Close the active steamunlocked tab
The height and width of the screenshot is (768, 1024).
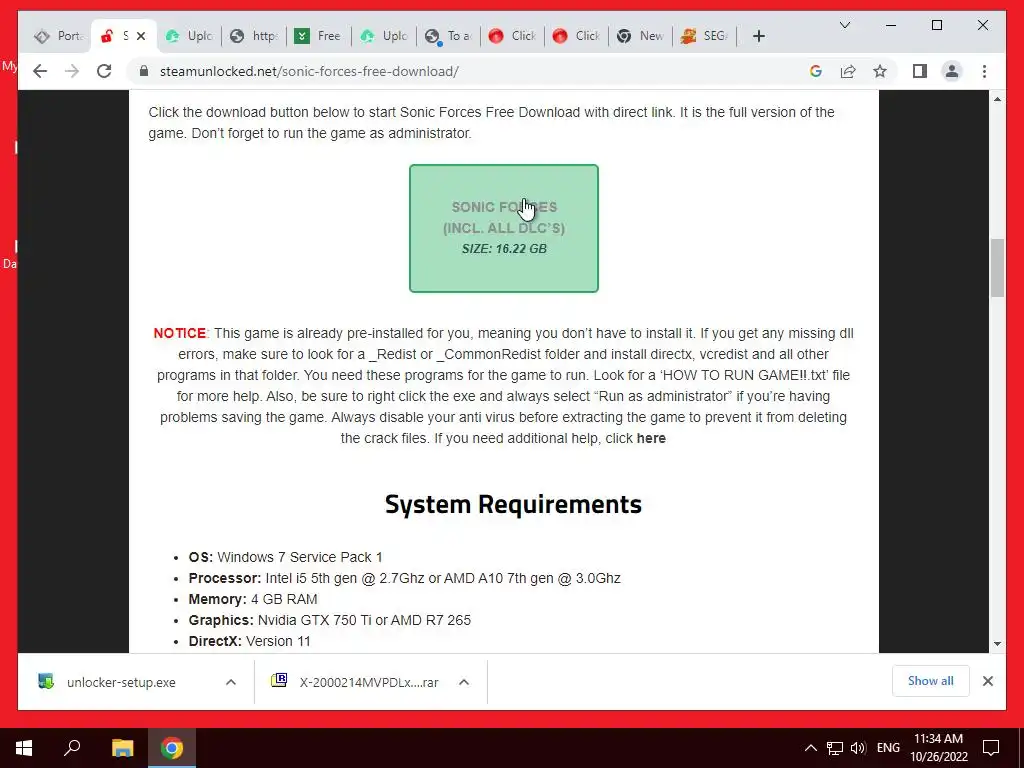140,36
